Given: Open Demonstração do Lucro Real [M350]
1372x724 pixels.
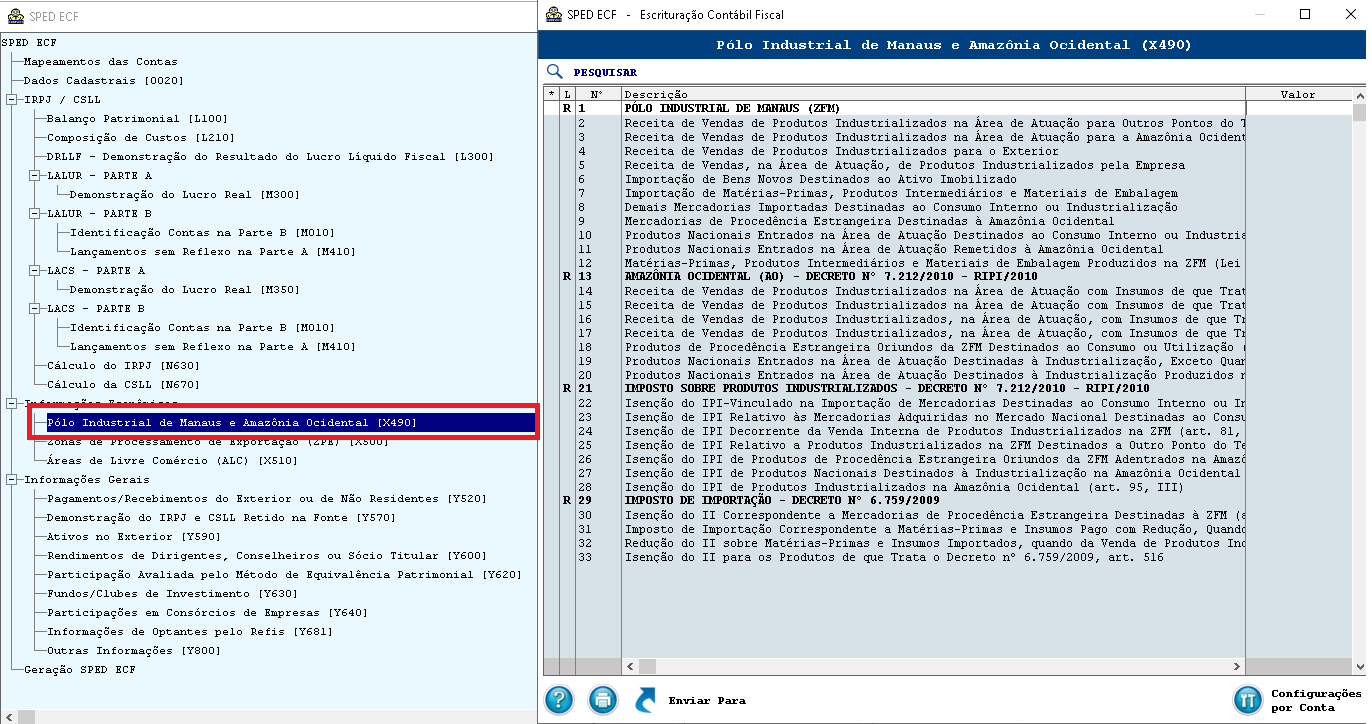Looking at the screenshot, I should (x=184, y=289).
